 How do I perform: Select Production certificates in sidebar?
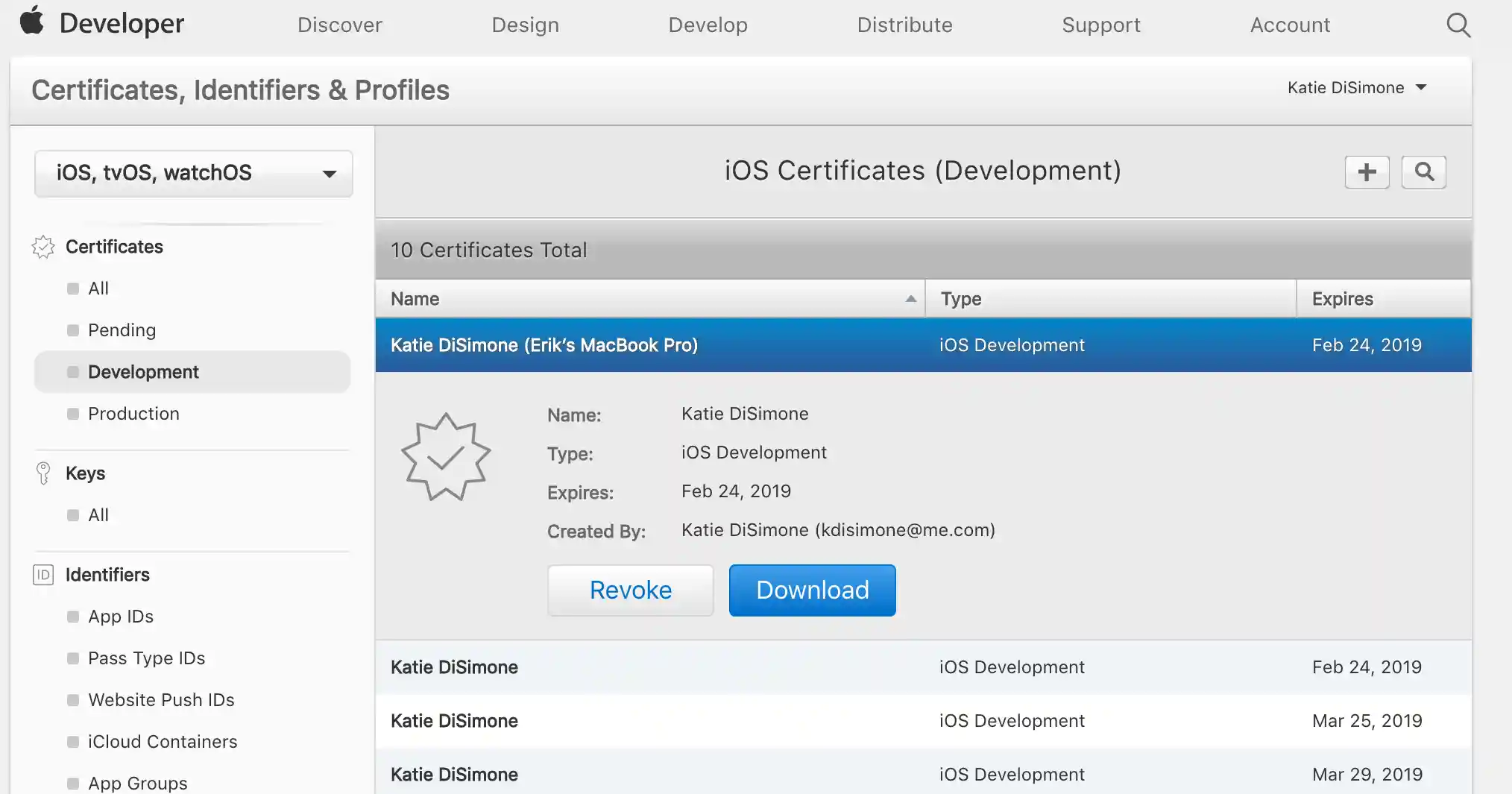[x=133, y=414]
